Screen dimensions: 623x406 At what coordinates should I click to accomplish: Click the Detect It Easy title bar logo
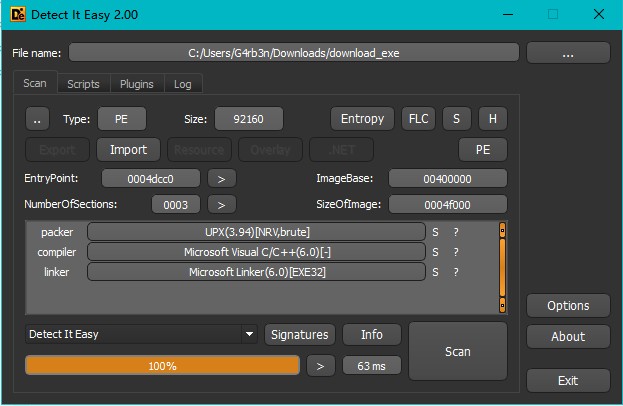pyautogui.click(x=18, y=15)
